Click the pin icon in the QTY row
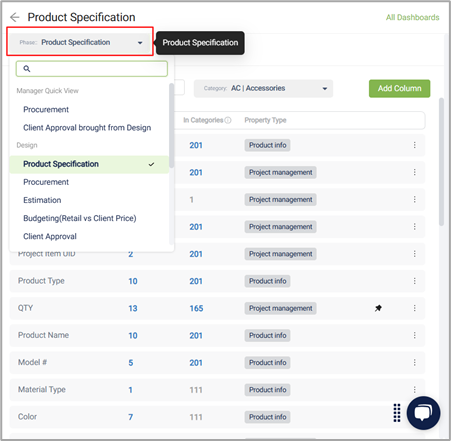451x441 pixels. click(378, 308)
